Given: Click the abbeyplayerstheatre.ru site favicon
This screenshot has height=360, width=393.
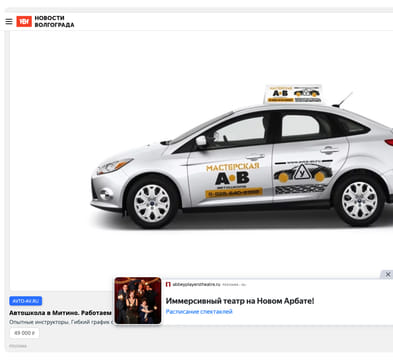Looking at the screenshot, I should click(x=168, y=284).
